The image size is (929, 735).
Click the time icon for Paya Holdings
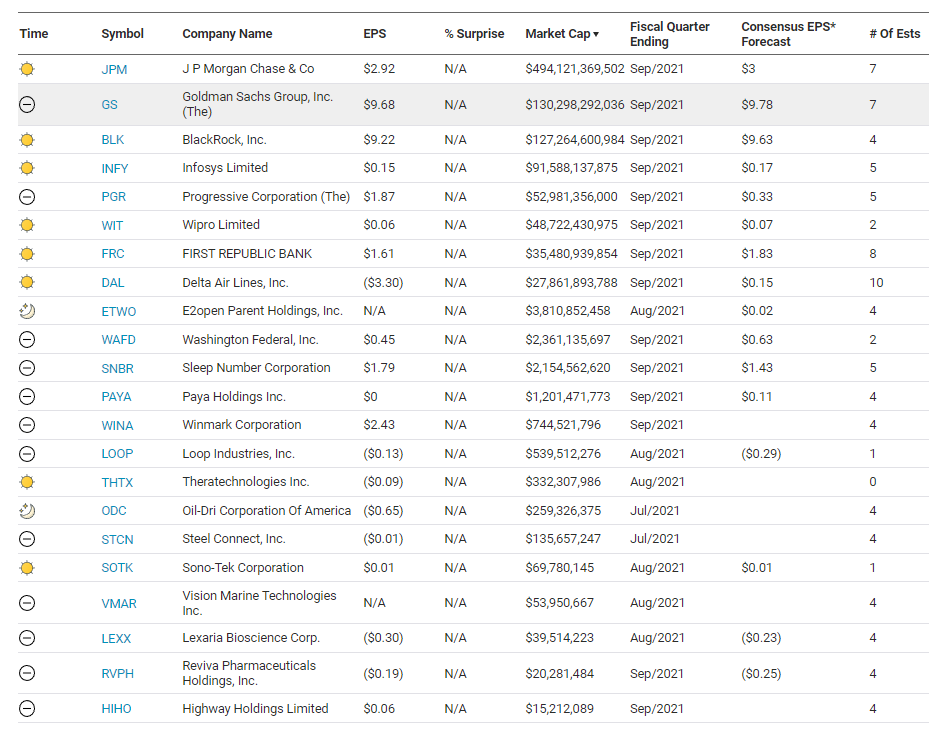[x=27, y=397]
